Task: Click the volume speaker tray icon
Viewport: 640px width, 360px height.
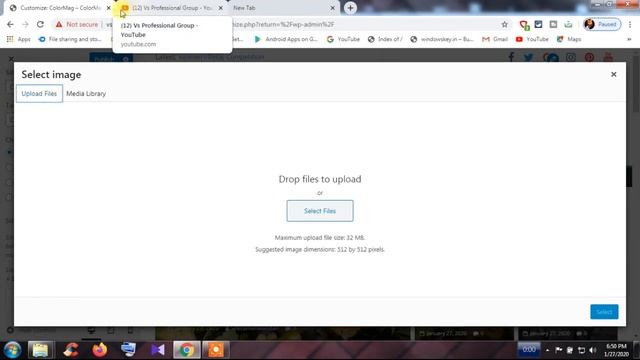Action: tap(593, 350)
